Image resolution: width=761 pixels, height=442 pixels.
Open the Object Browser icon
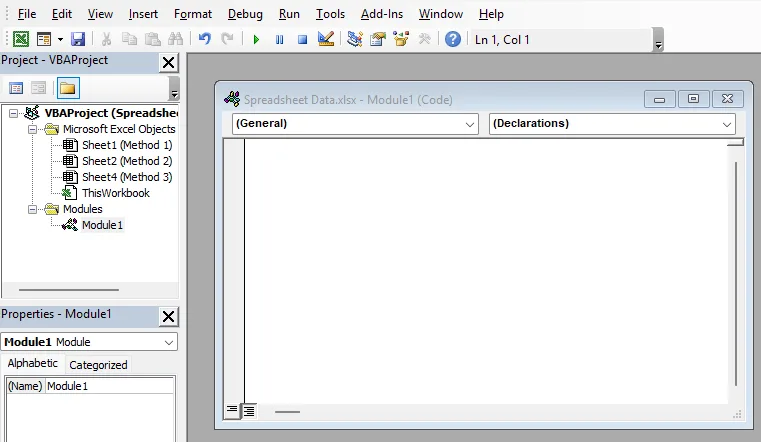click(401, 39)
